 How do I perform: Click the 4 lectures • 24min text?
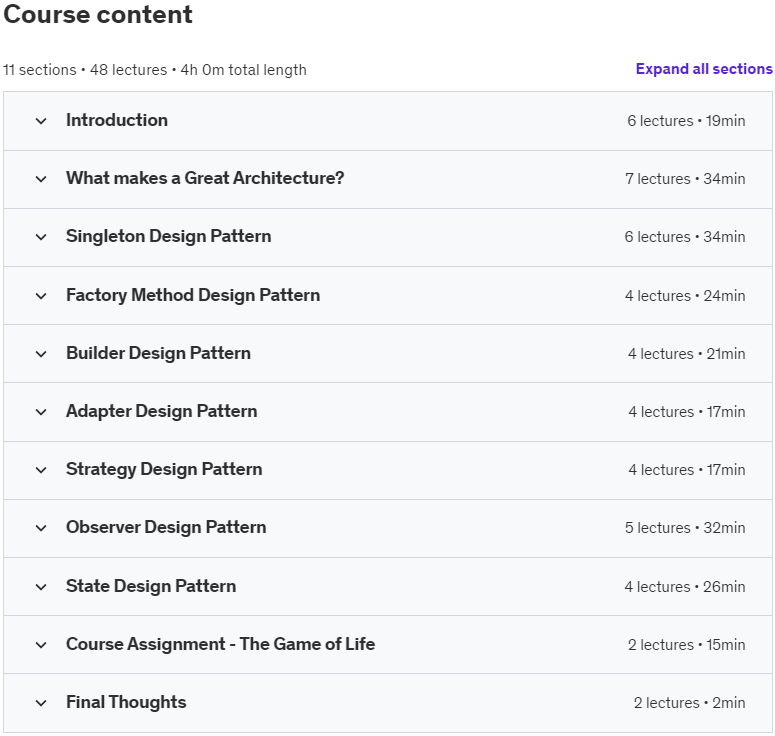(685, 296)
